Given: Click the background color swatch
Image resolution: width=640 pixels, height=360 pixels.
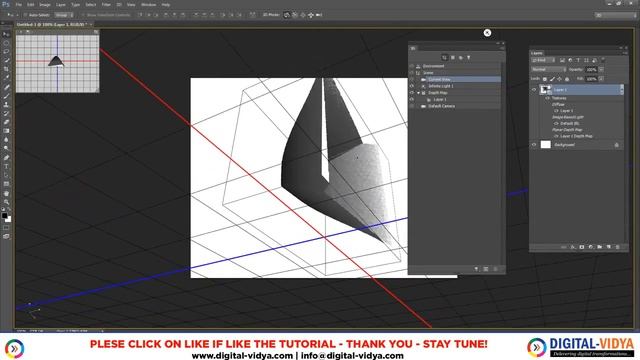Looking at the screenshot, I should [9, 220].
